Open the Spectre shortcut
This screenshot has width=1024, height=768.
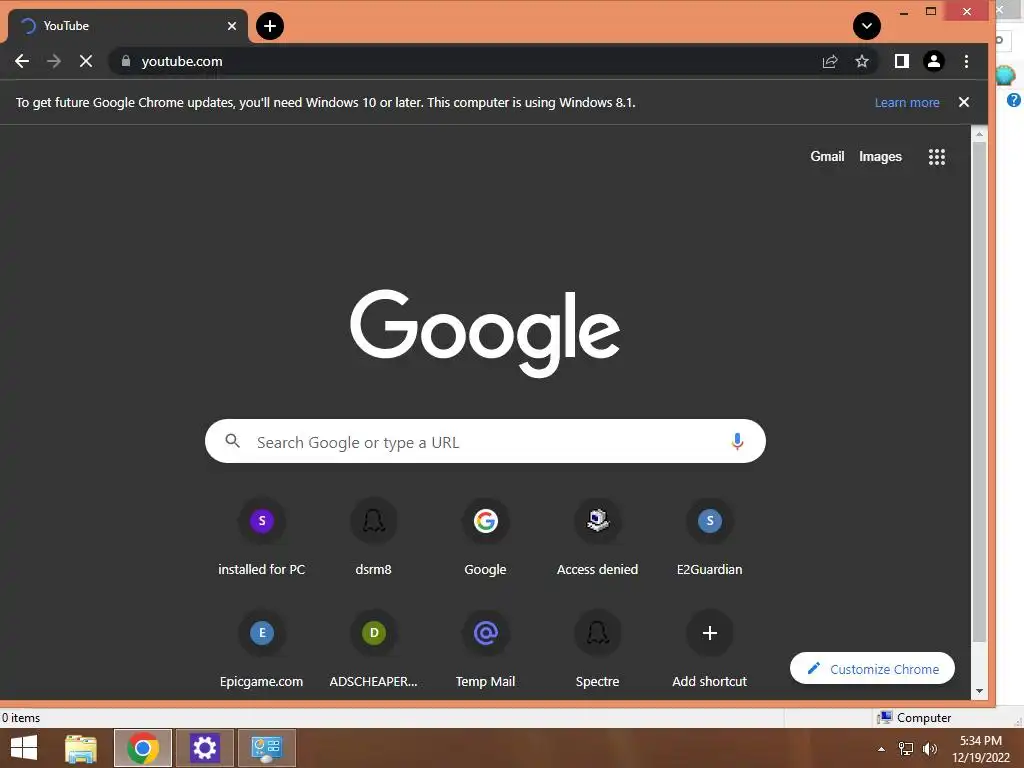598,649
